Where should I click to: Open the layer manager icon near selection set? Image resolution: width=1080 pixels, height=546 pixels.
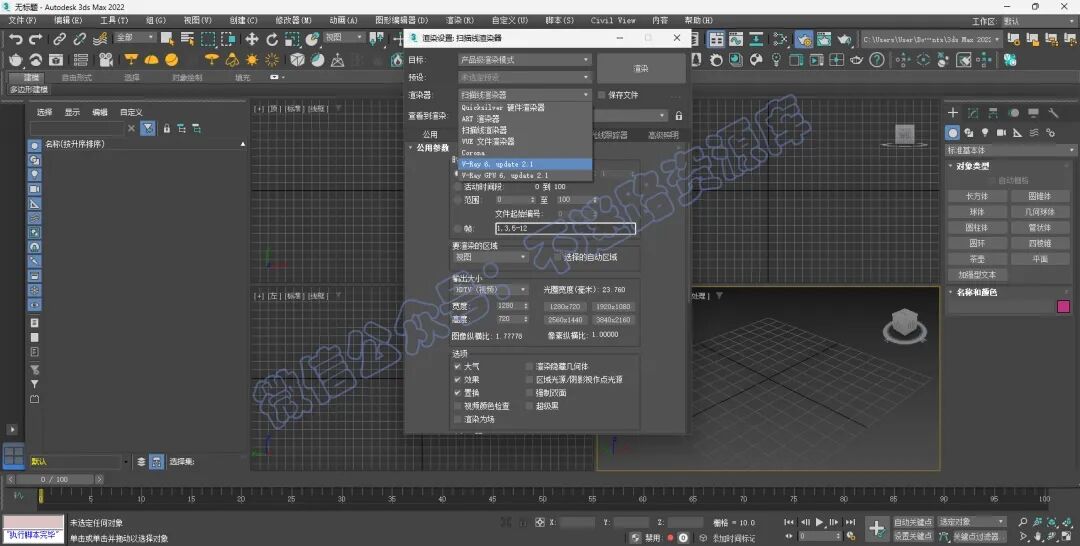tap(141, 462)
